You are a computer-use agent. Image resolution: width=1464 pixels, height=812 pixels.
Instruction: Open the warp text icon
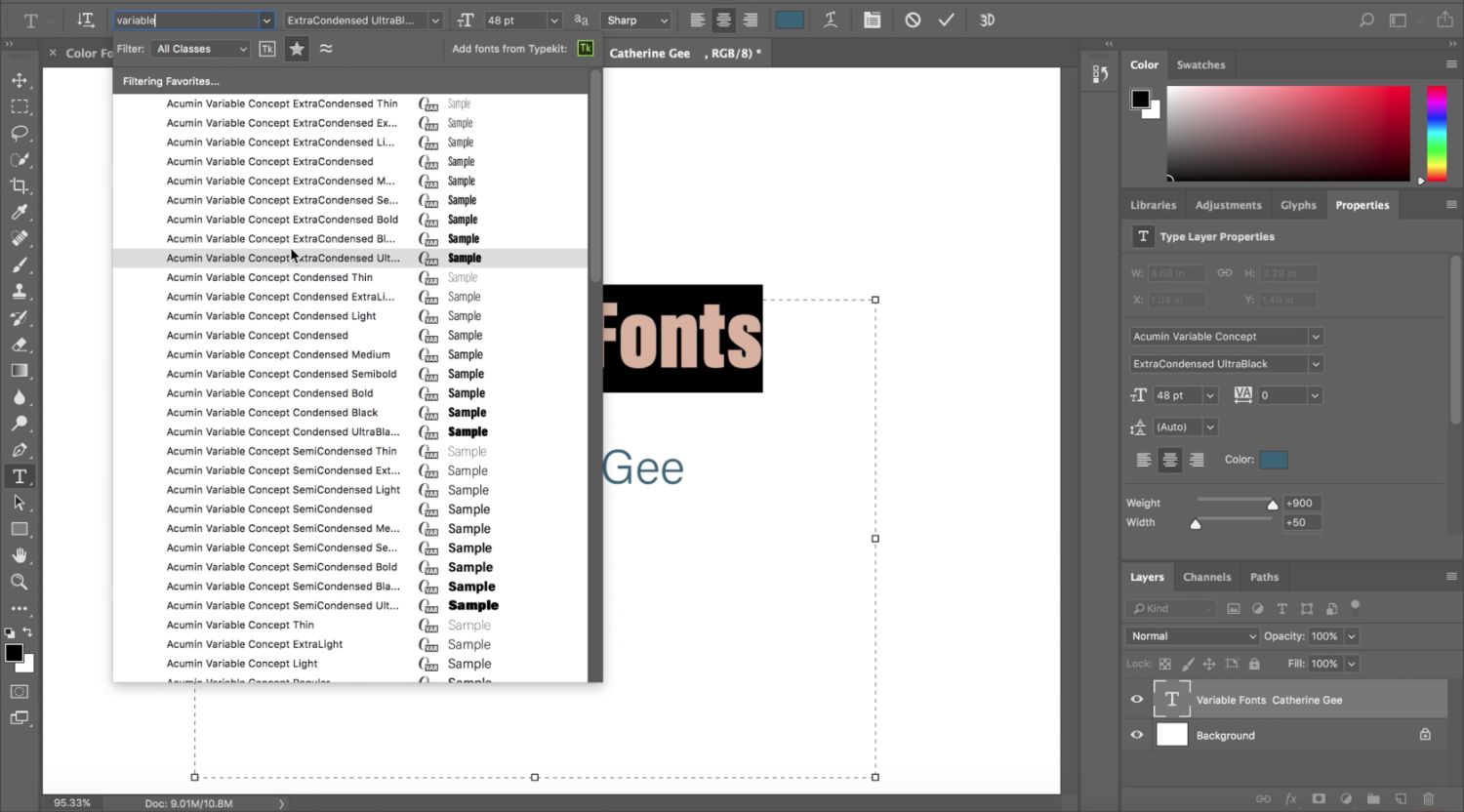[831, 20]
